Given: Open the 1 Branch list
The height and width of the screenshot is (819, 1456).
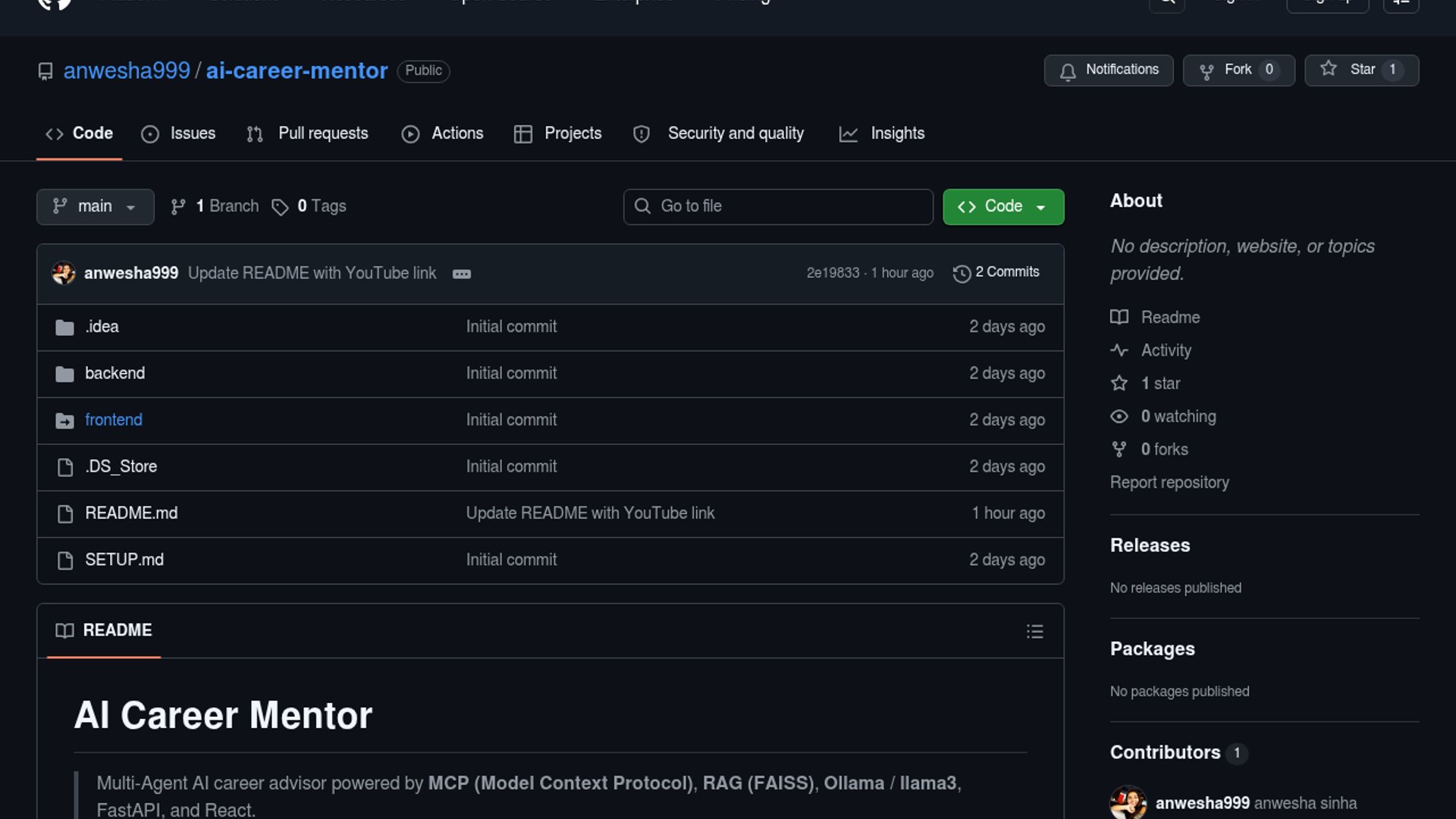Looking at the screenshot, I should pyautogui.click(x=215, y=206).
